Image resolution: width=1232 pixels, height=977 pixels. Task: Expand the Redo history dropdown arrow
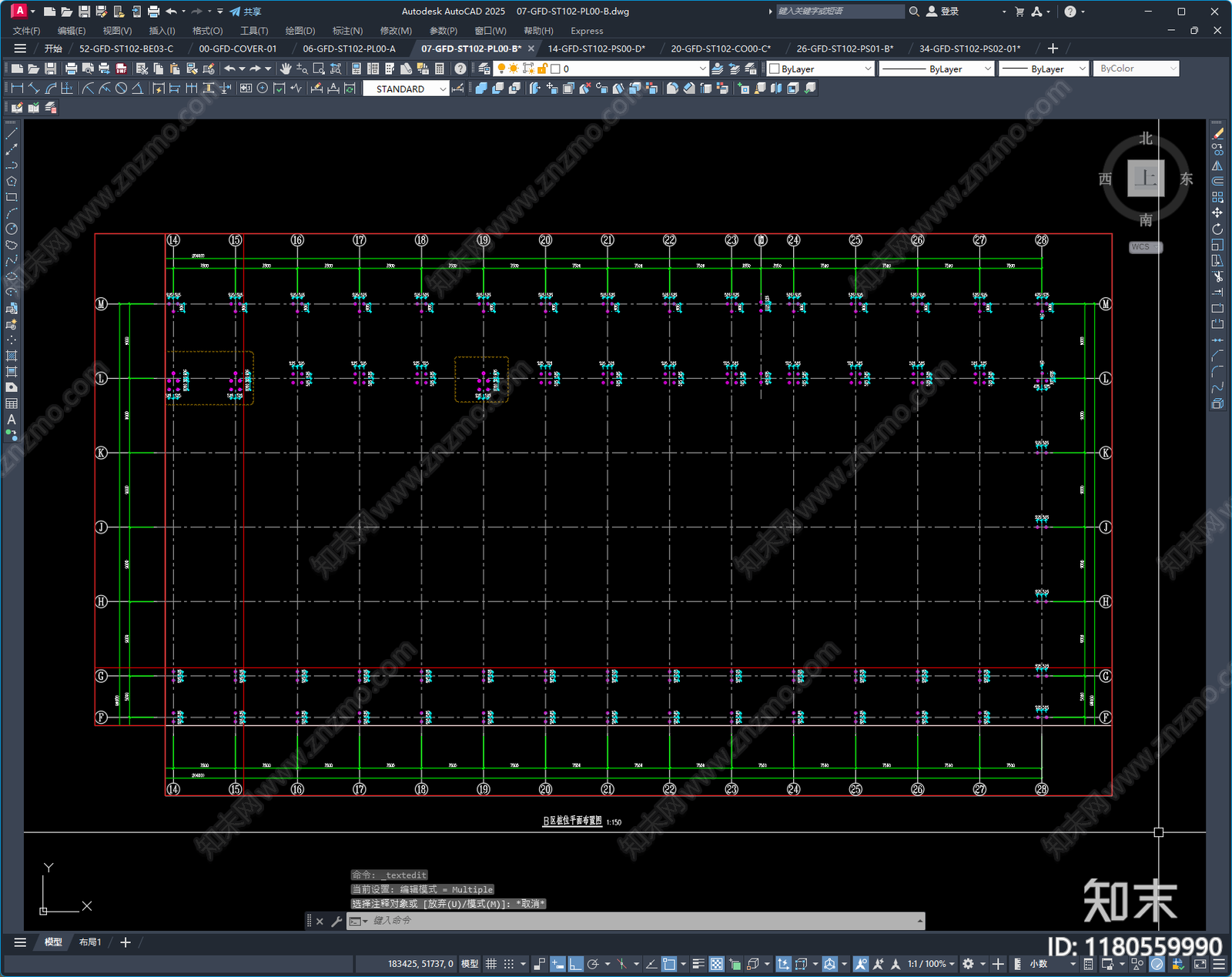click(268, 69)
